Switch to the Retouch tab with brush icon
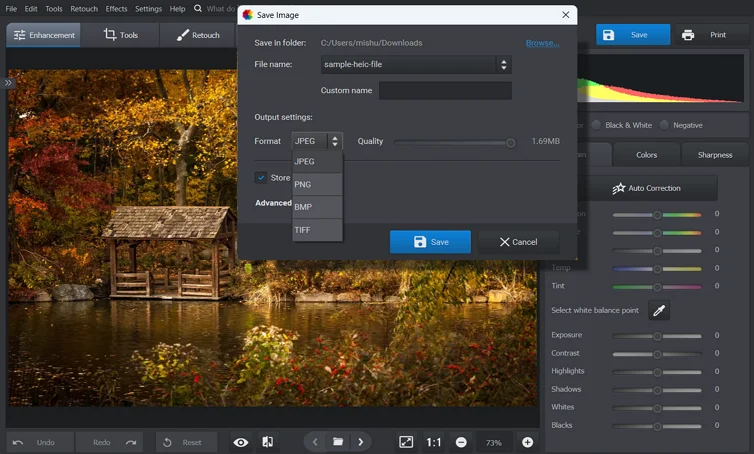This screenshot has width=754, height=454. click(x=198, y=35)
